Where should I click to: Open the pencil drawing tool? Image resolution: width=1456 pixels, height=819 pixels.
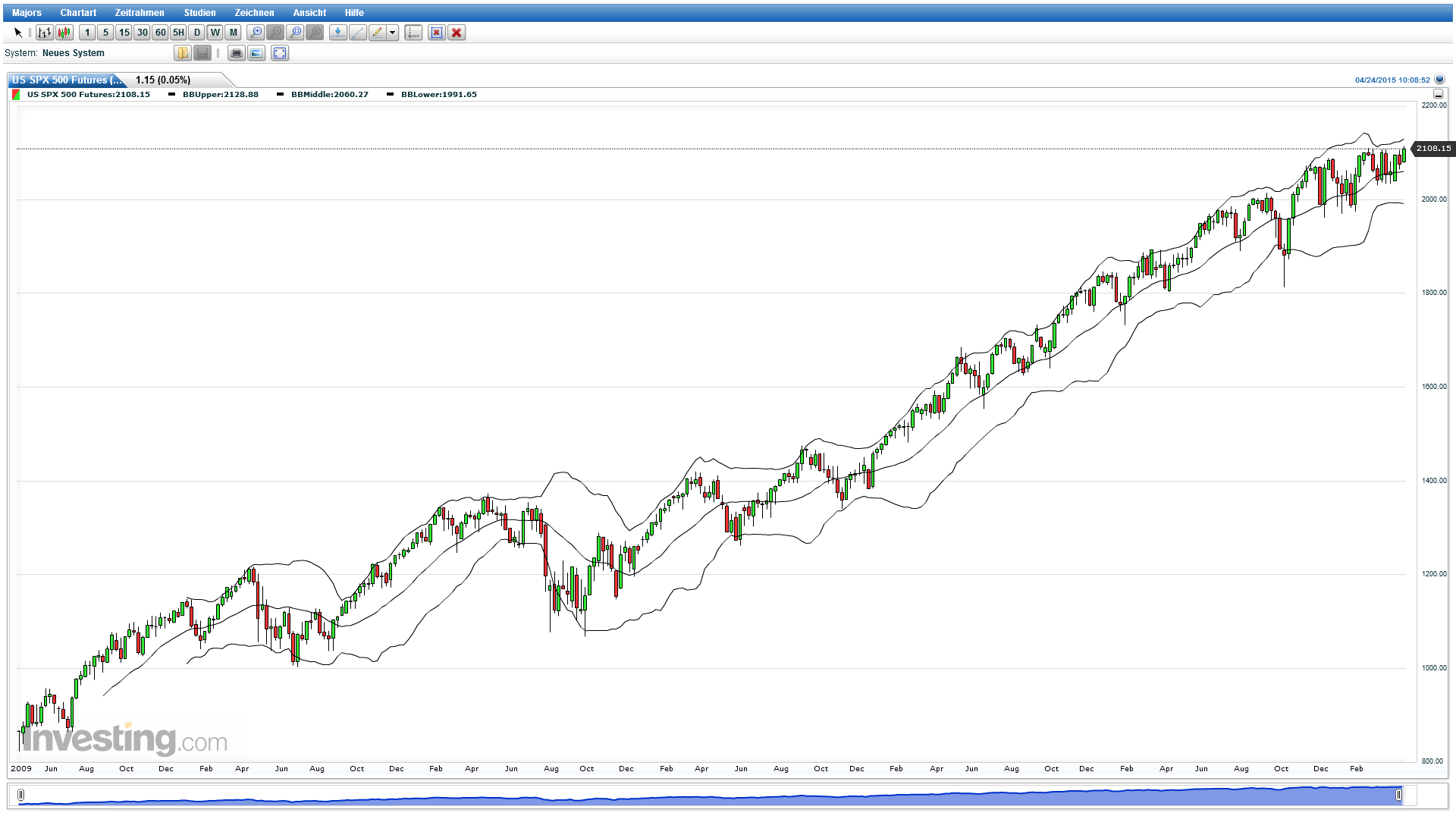tap(378, 33)
